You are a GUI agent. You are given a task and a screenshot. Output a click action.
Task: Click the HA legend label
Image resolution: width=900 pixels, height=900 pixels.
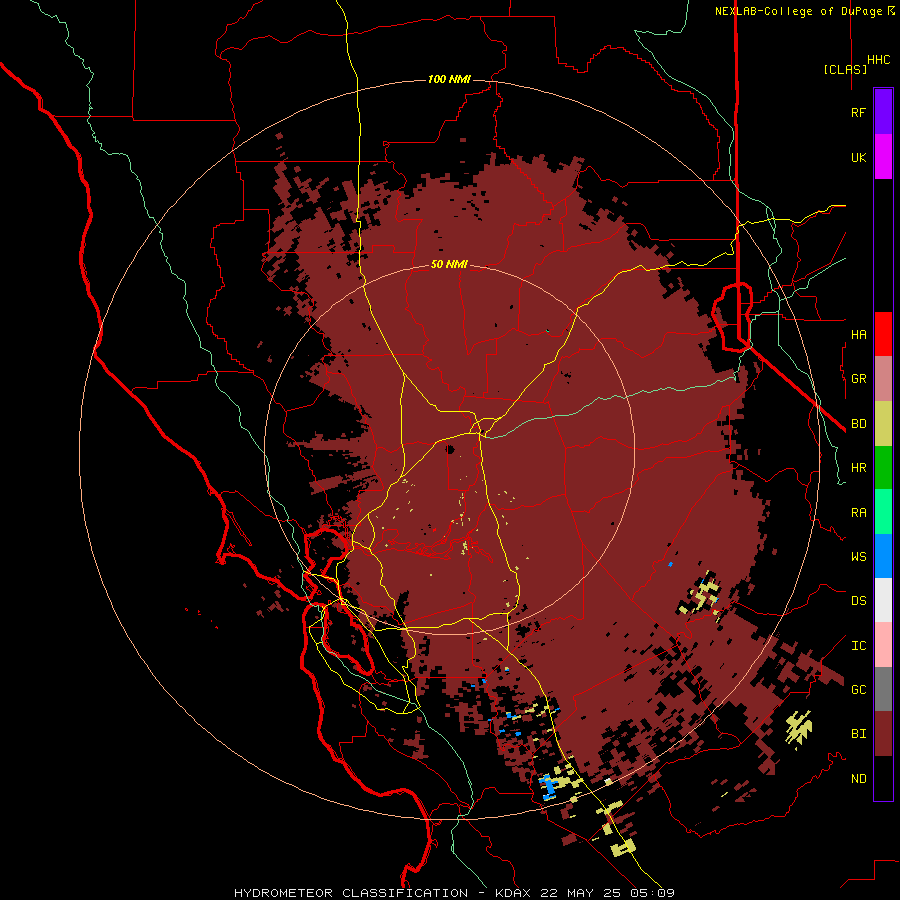(x=858, y=334)
